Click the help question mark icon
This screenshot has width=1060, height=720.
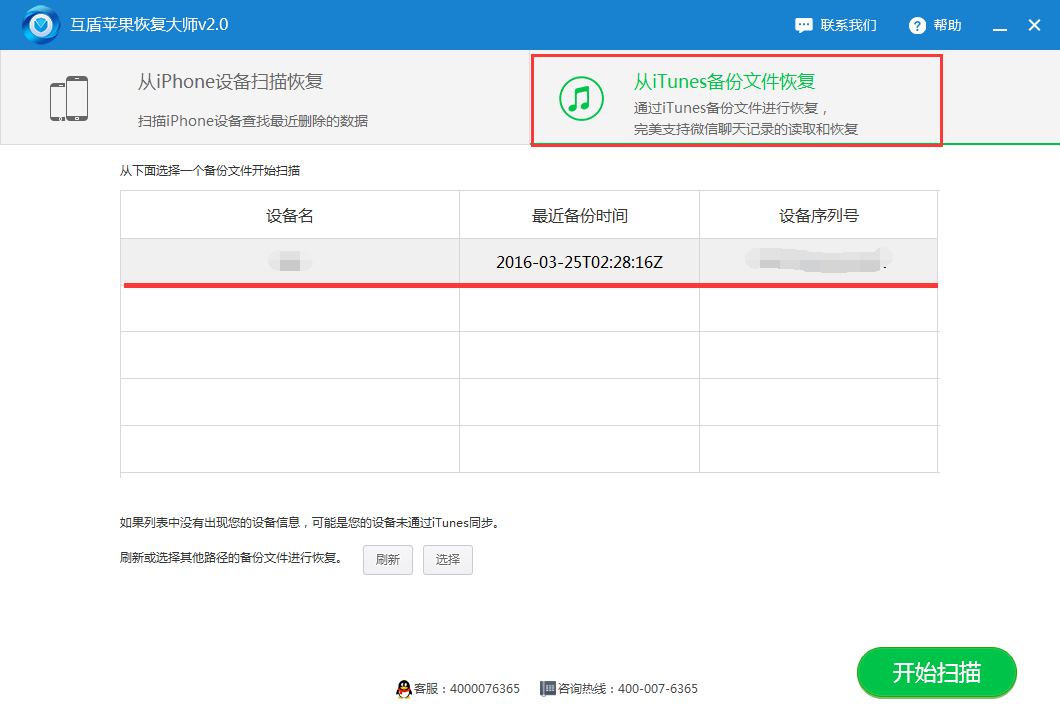coord(917,25)
